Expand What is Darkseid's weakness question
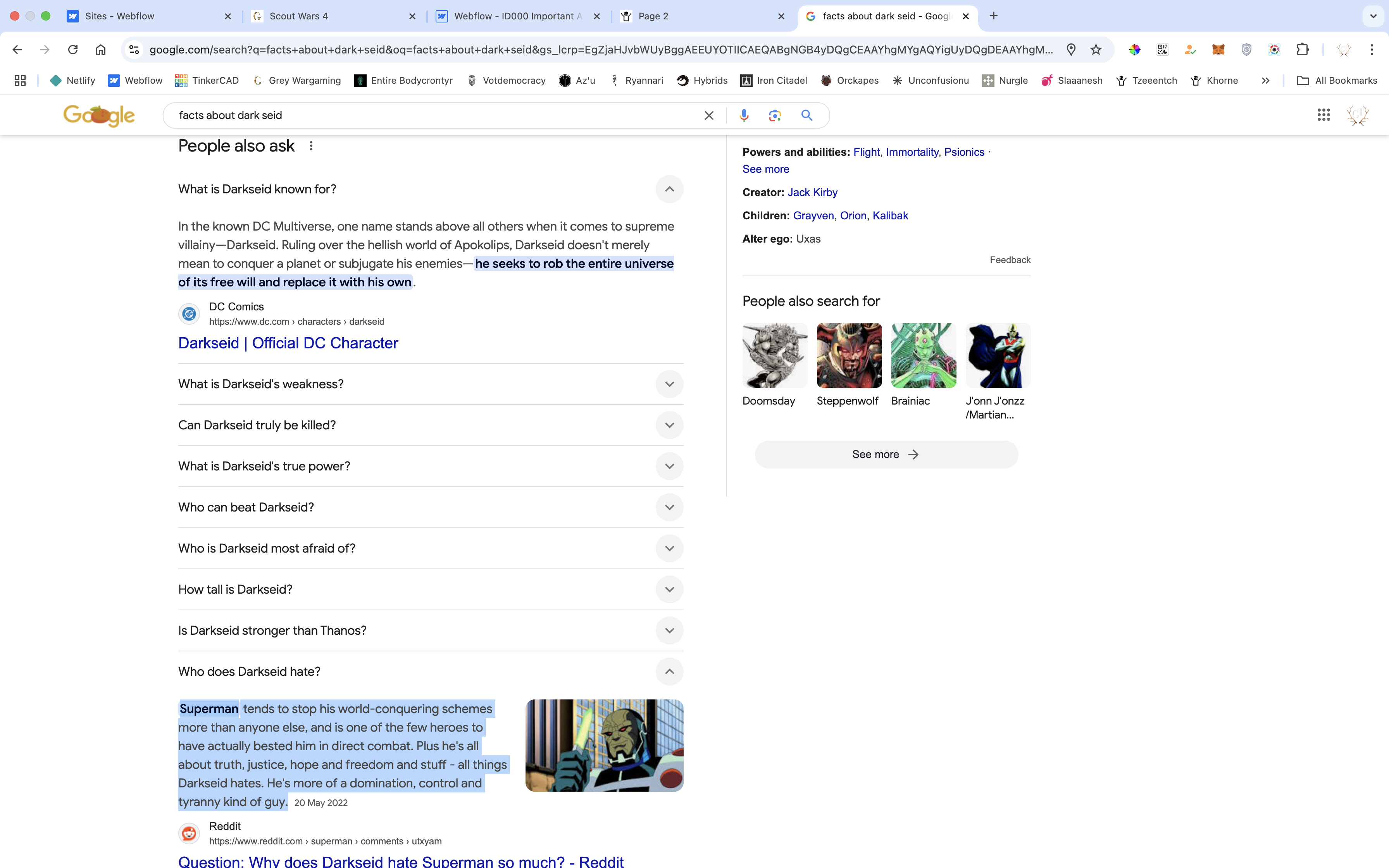Viewport: 1389px width, 868px height. (669, 384)
